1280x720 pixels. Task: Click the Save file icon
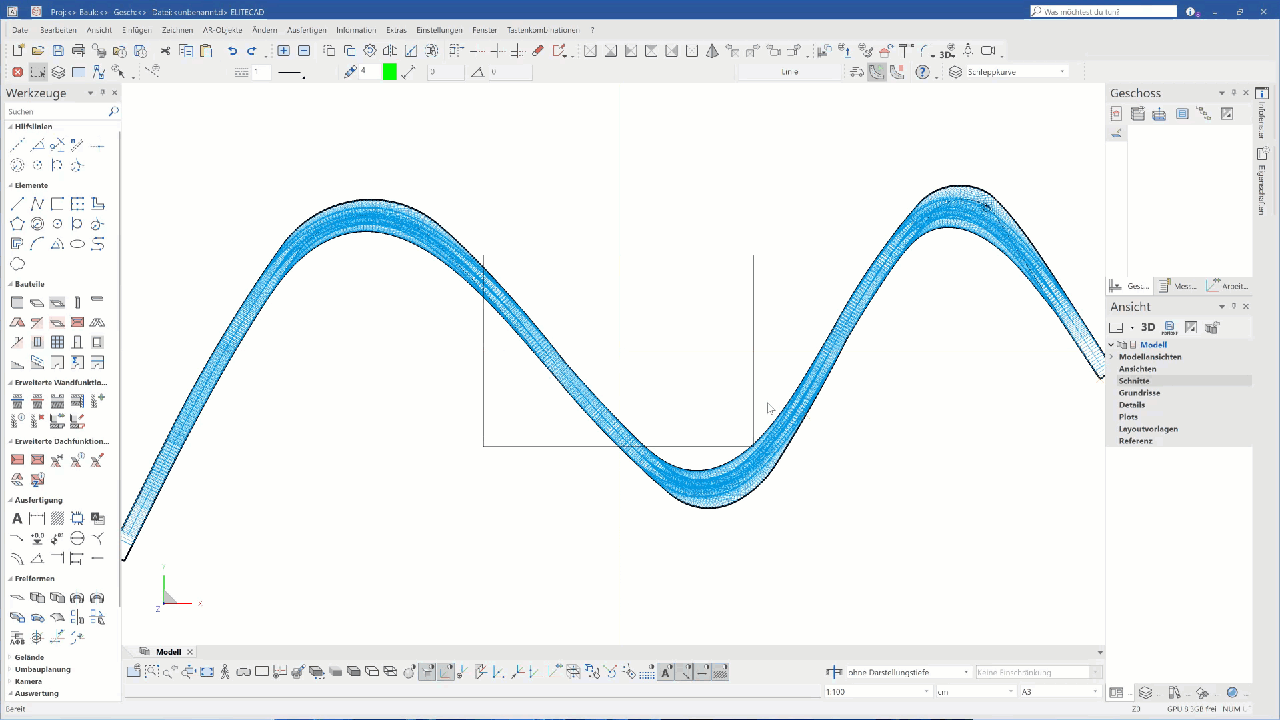pyautogui.click(x=58, y=51)
